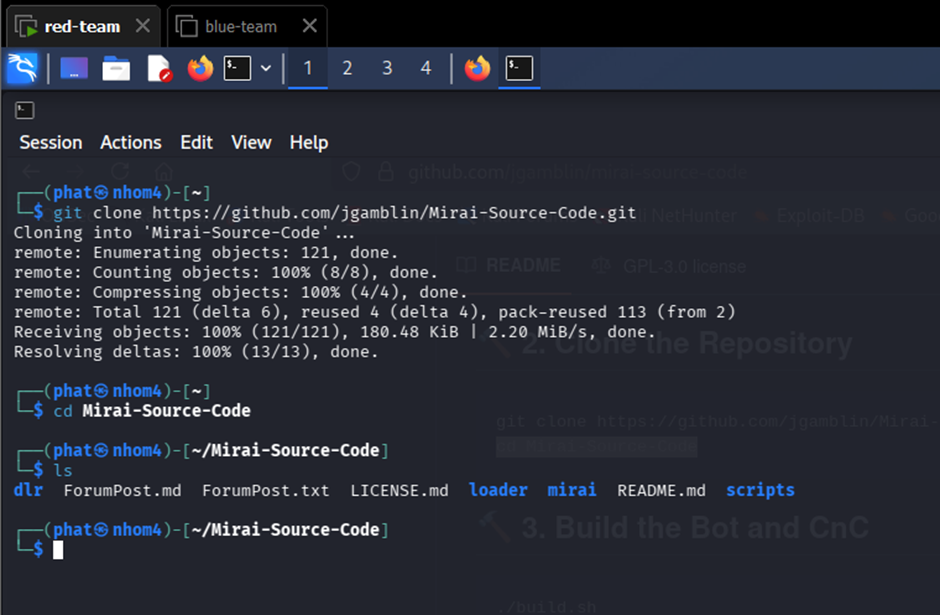Image resolution: width=940 pixels, height=615 pixels.
Task: Switch to workspace 4
Action: pos(426,68)
